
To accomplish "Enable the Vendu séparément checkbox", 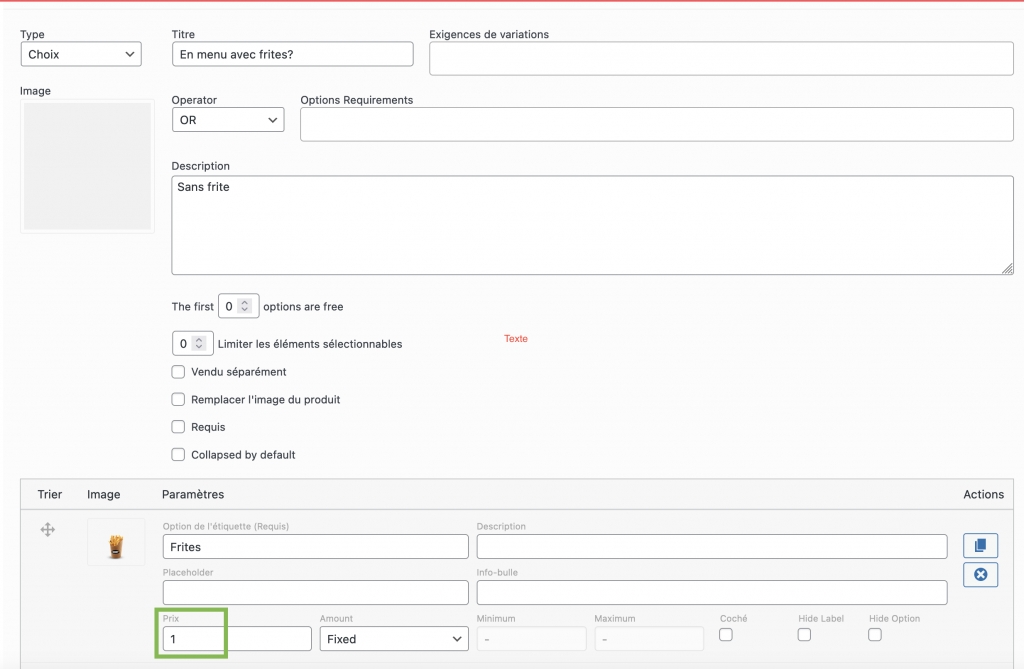I will click(x=178, y=372).
